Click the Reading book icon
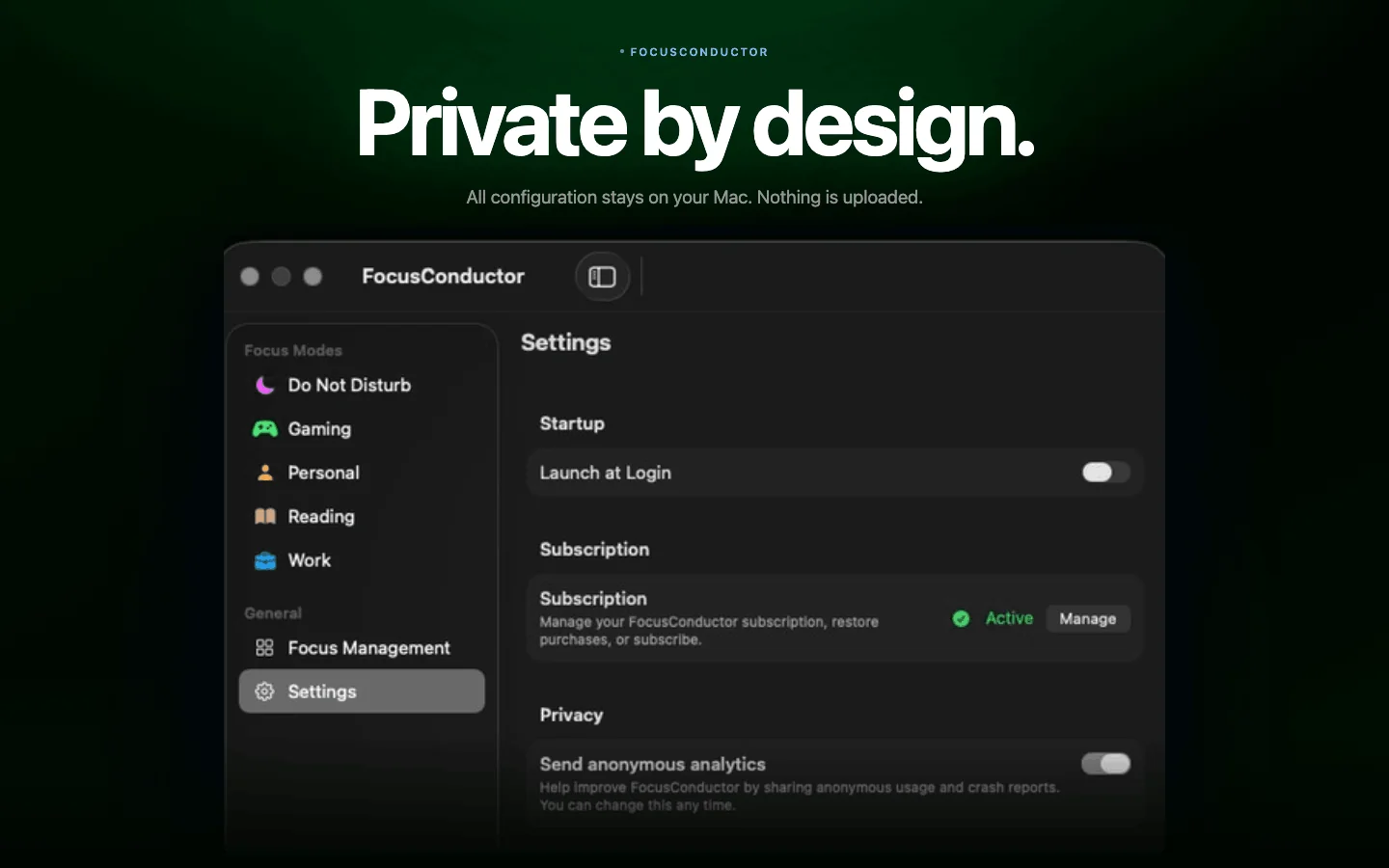1389x868 pixels. pyautogui.click(x=264, y=517)
